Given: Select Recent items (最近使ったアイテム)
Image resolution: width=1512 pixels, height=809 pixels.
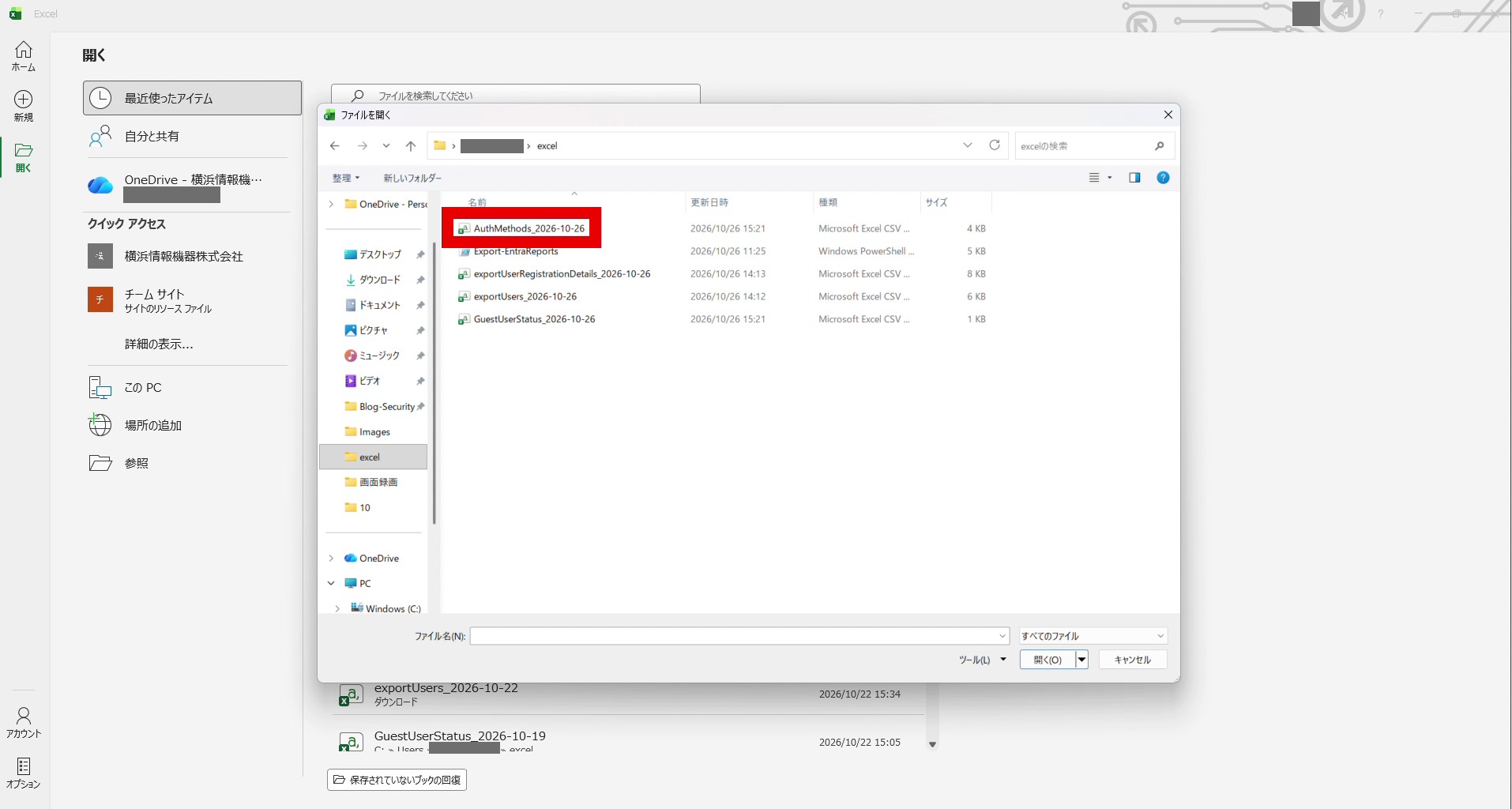Looking at the screenshot, I should click(193, 98).
